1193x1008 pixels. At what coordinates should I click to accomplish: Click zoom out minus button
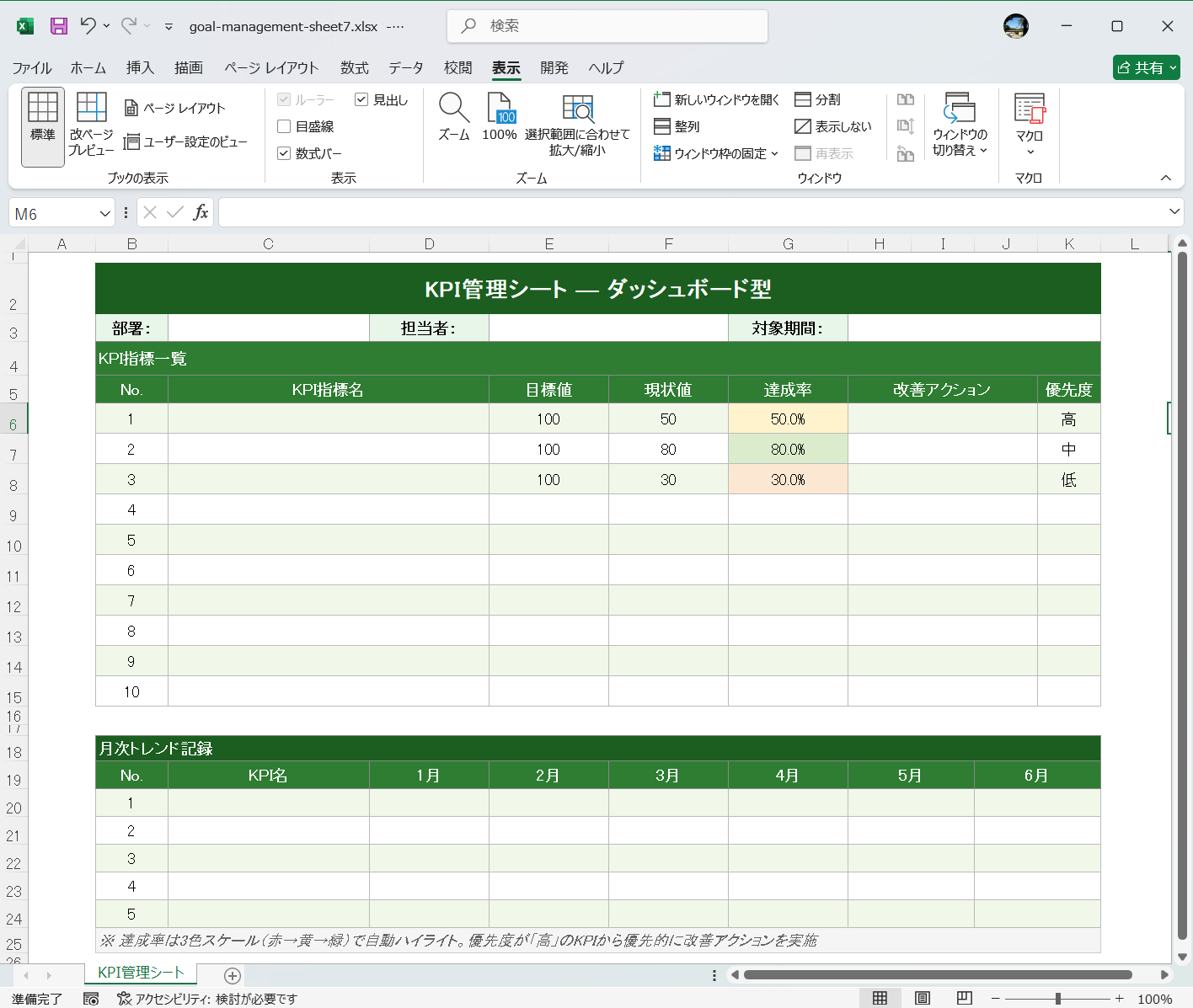pos(995,999)
